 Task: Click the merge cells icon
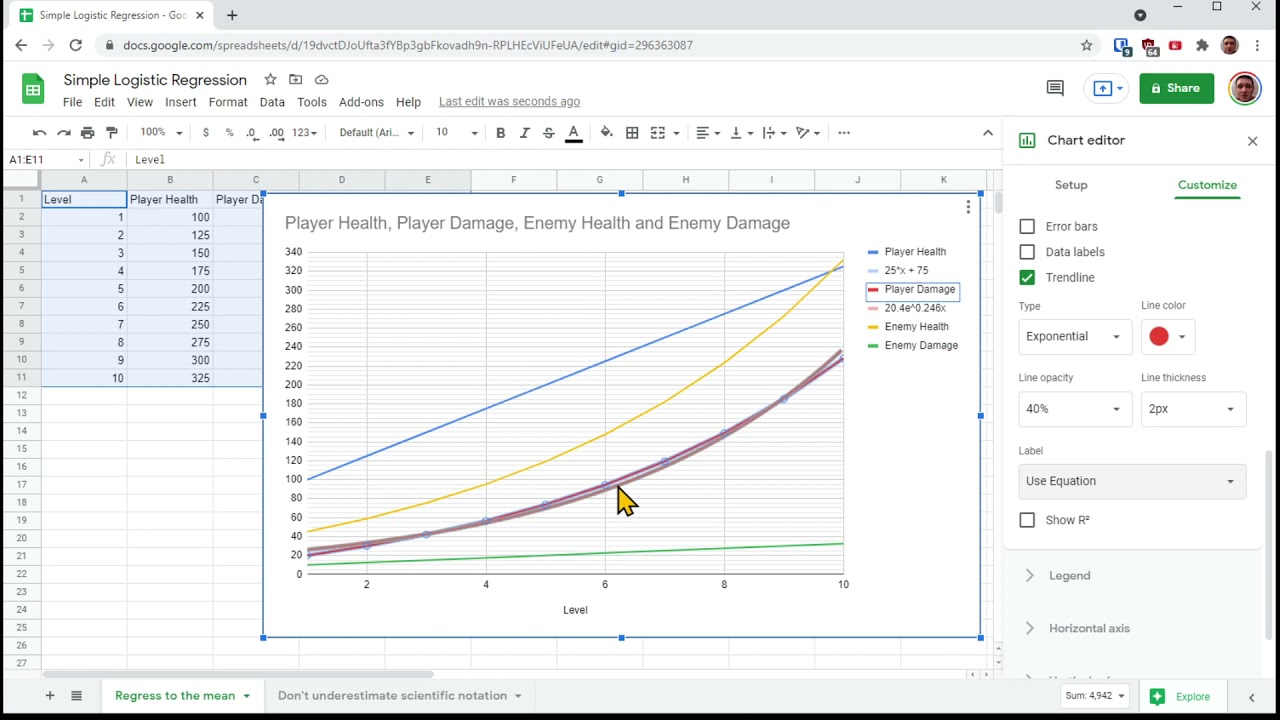pos(657,132)
